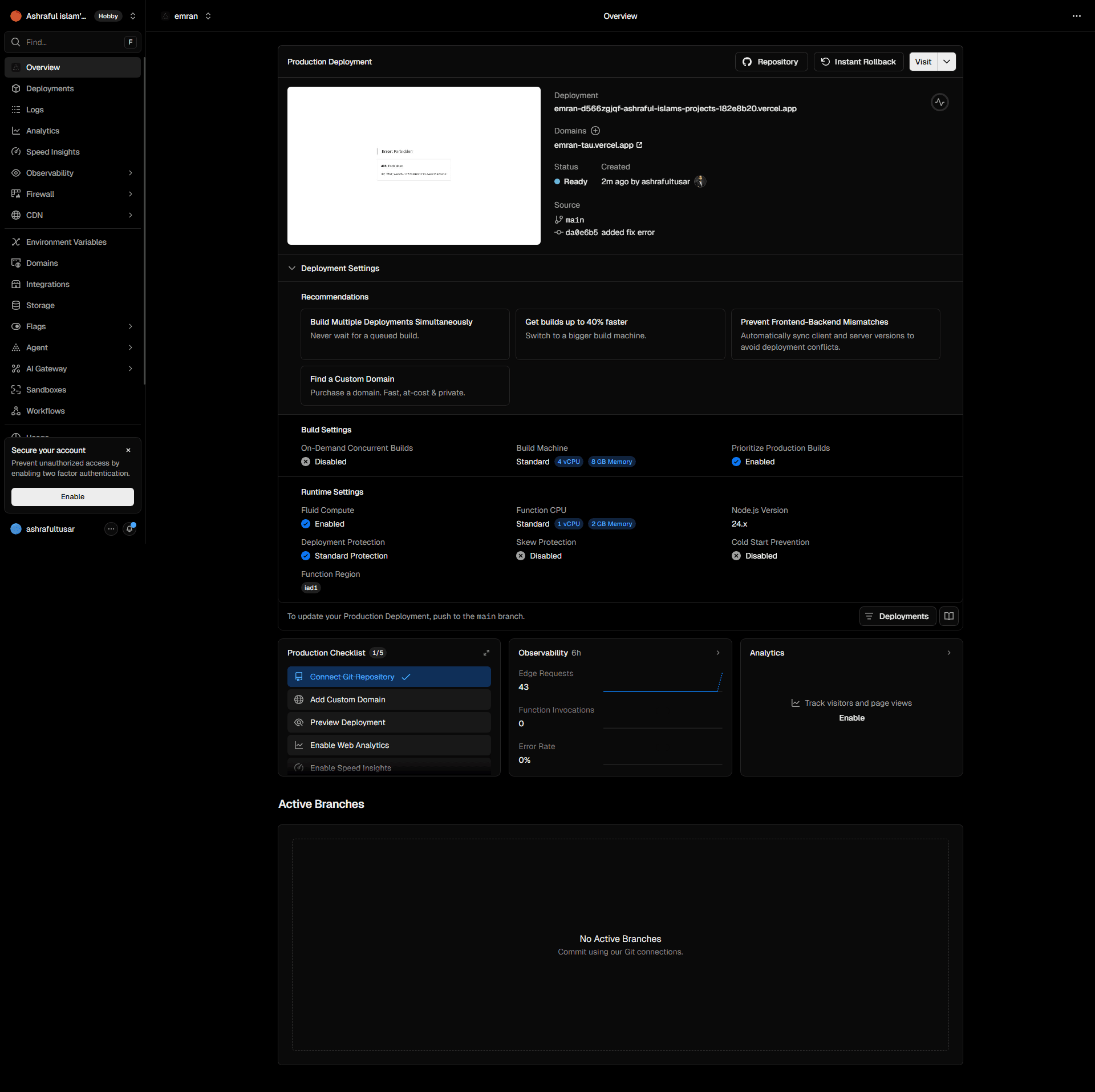Open Environment Variables page
The image size is (1095, 1092).
click(x=72, y=242)
